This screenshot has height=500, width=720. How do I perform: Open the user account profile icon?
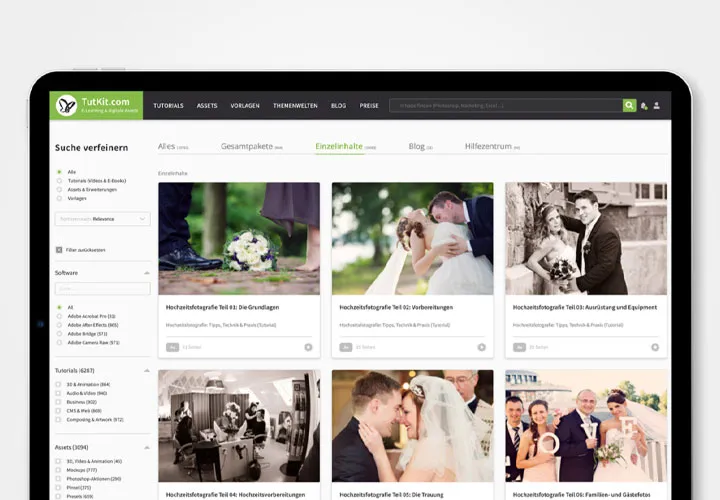(657, 106)
